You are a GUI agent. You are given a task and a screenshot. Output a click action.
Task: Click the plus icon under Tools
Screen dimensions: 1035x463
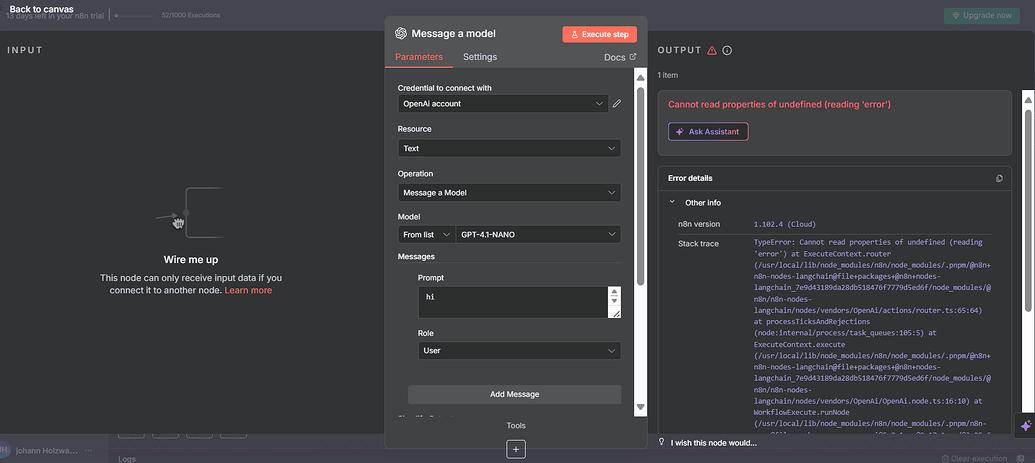[x=516, y=450]
